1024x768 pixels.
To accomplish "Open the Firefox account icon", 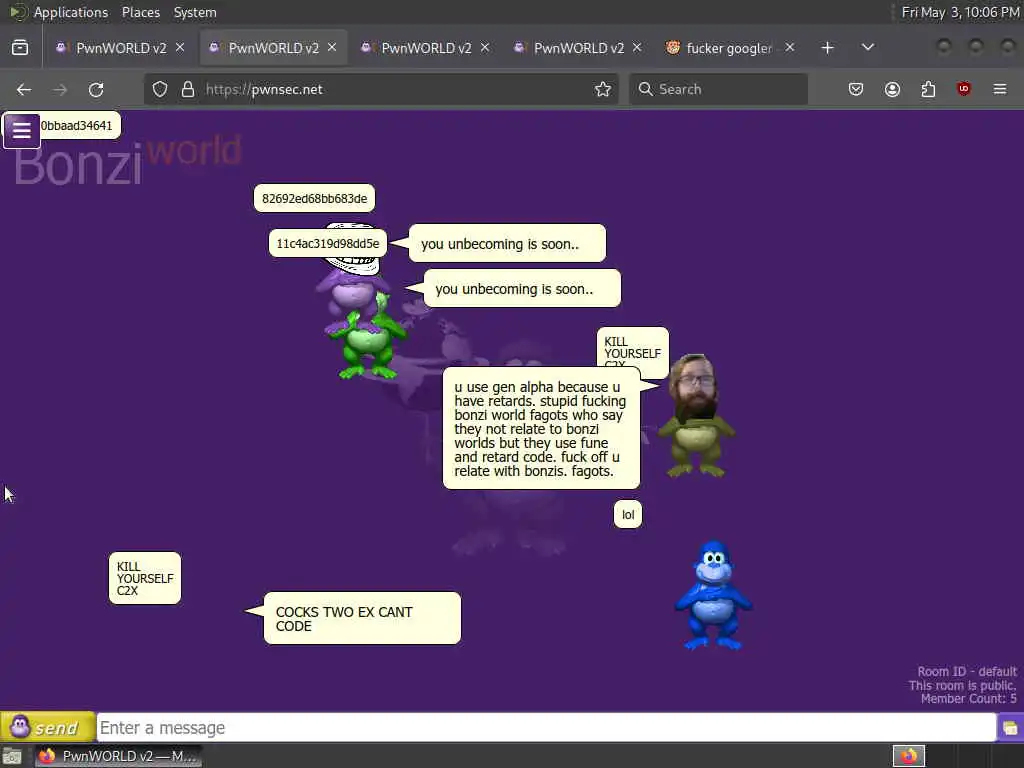I will coord(892,89).
